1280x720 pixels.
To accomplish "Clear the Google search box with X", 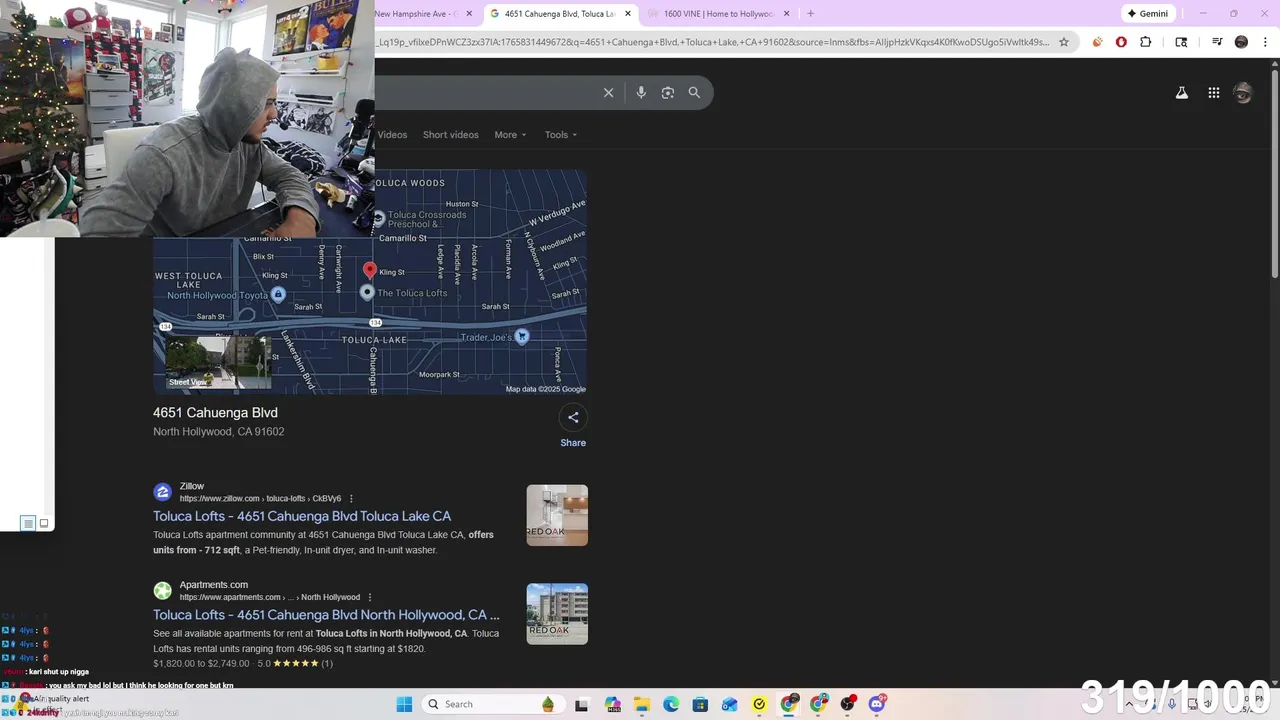I will coord(608,92).
